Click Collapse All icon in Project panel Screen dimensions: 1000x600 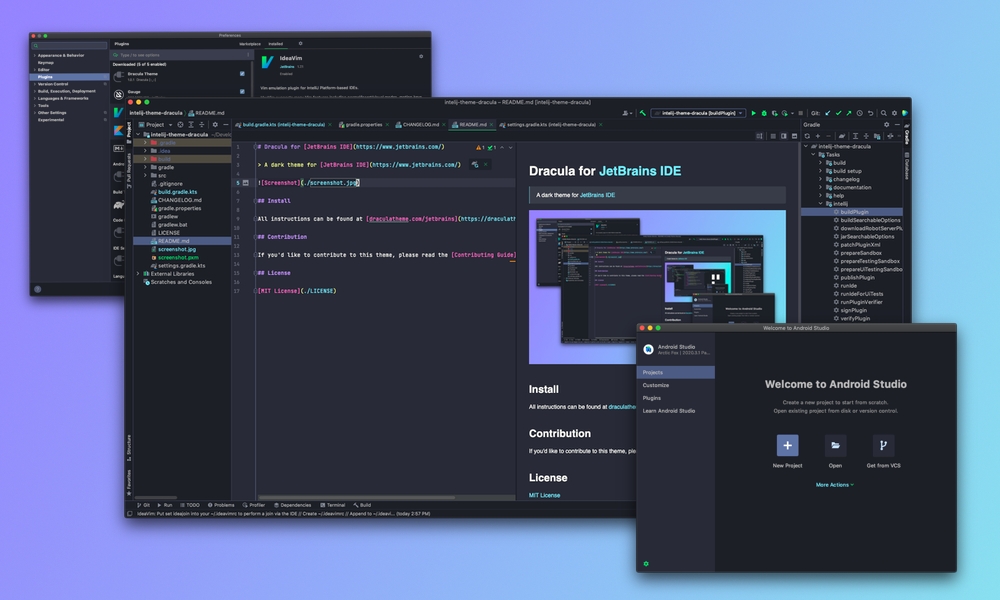[x=202, y=124]
